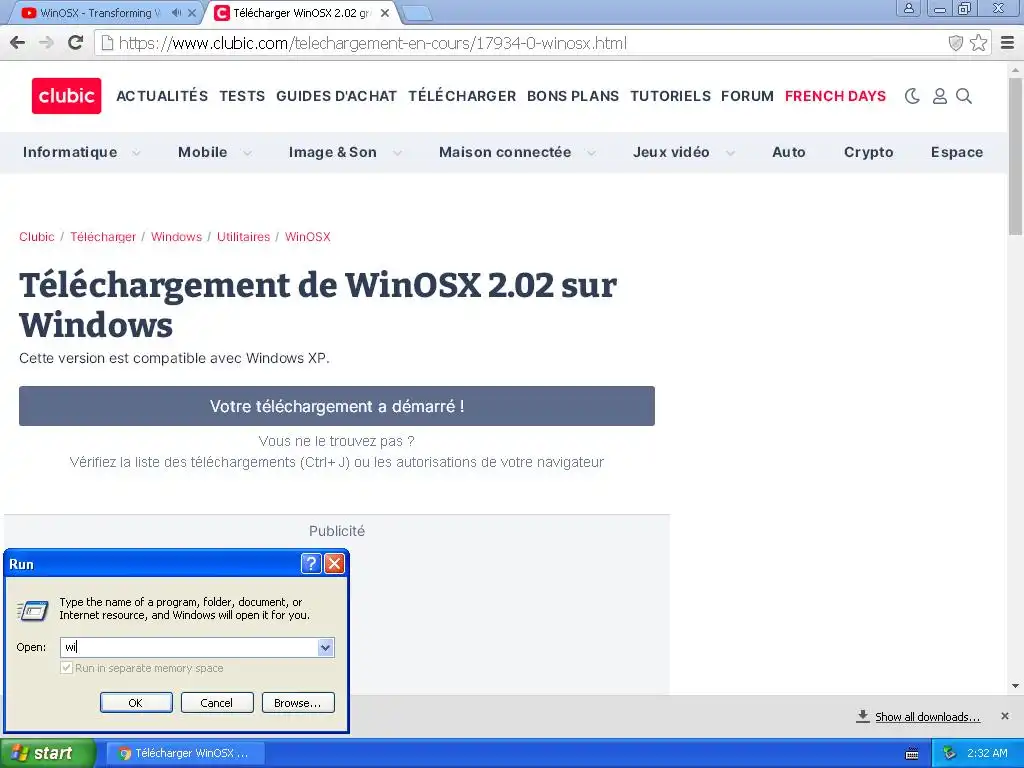The image size is (1024, 768).
Task: Open the Espace category
Action: 957,152
